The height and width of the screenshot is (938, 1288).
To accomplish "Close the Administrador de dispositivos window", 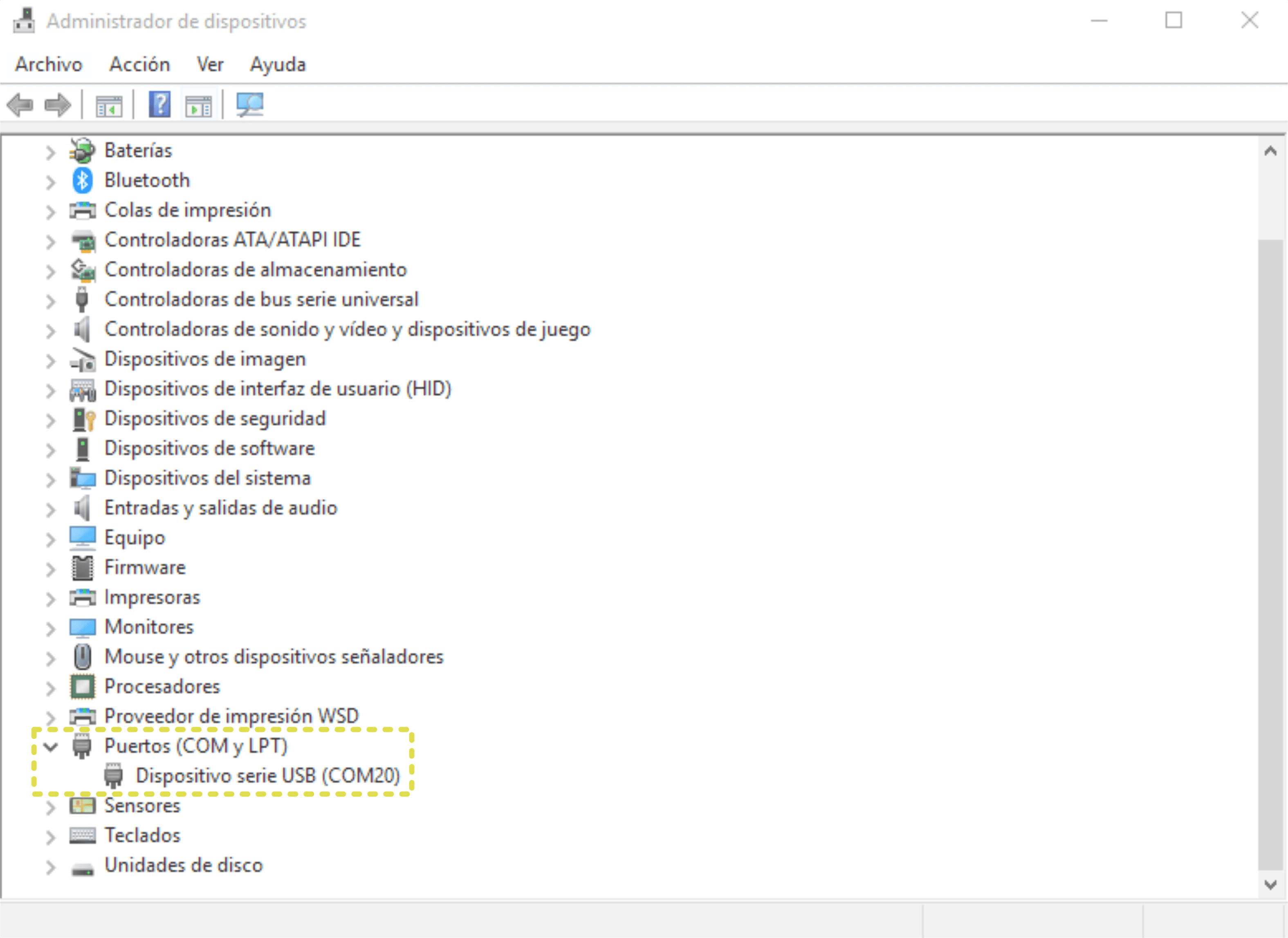I will [1250, 20].
